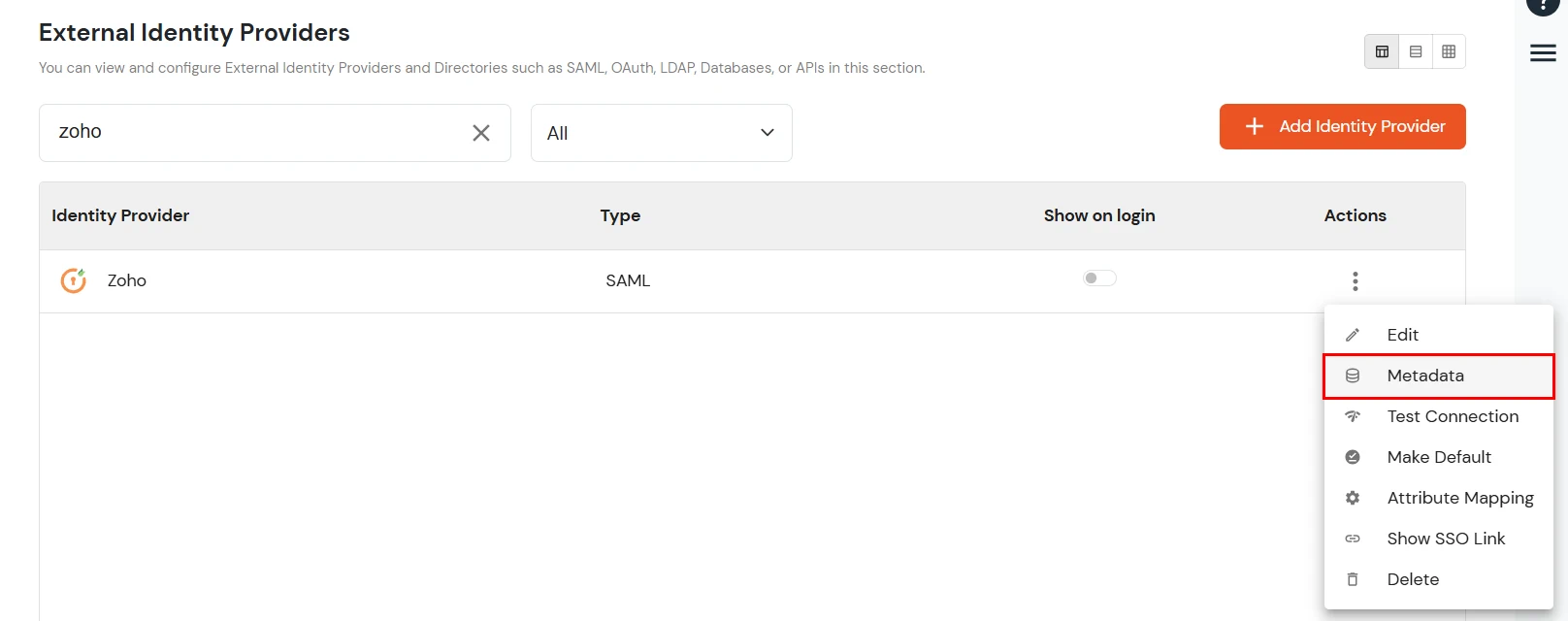Click the help question mark icon
1568x621 pixels.
[1543, 5]
